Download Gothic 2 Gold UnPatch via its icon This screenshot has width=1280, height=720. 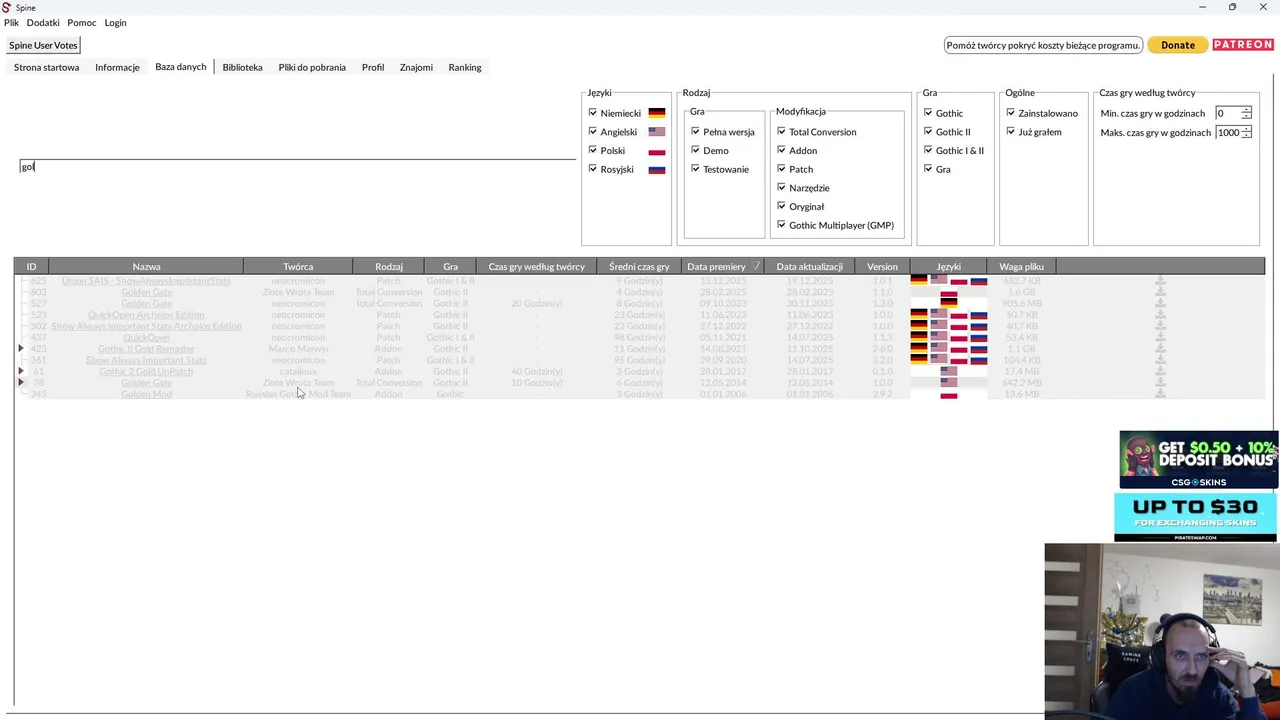point(1160,371)
